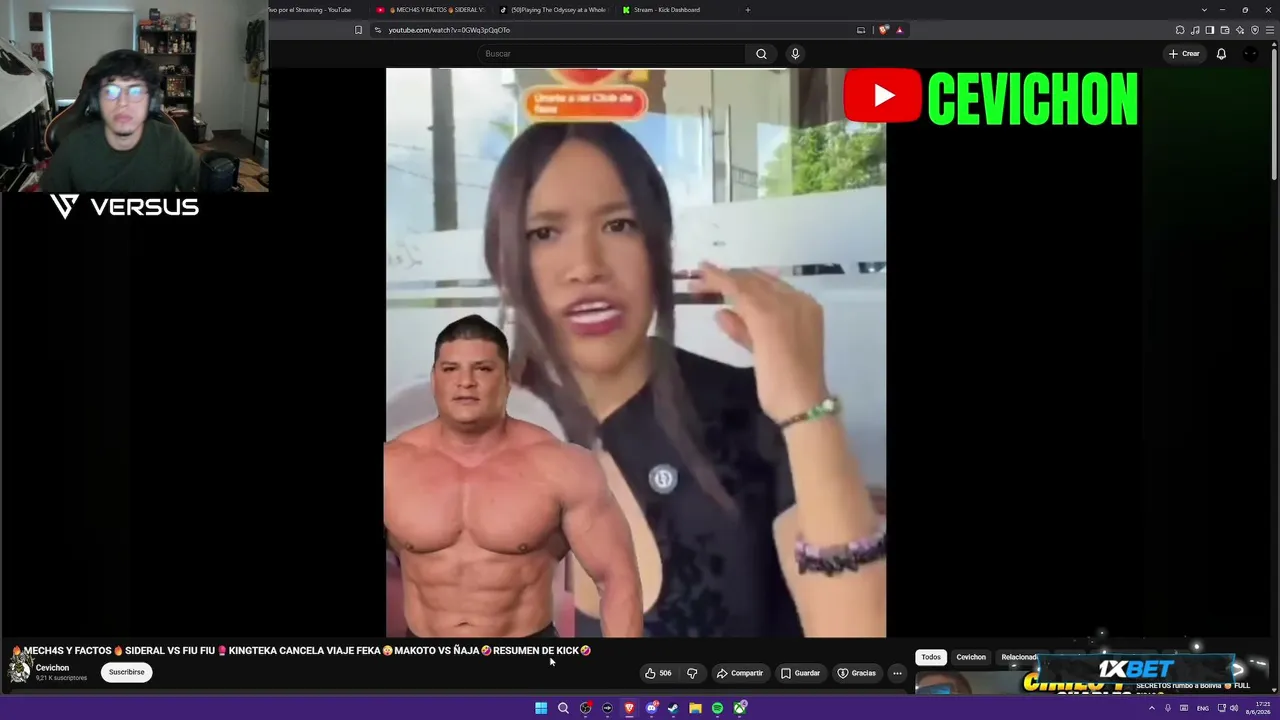1280x720 pixels.
Task: Click the Guardar save button
Action: pos(800,673)
